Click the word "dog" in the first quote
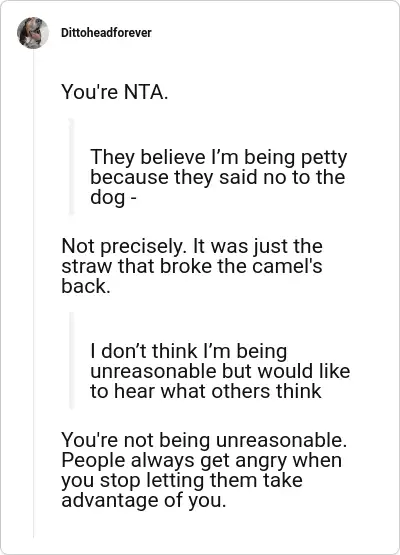The width and height of the screenshot is (400, 555). 108,197
